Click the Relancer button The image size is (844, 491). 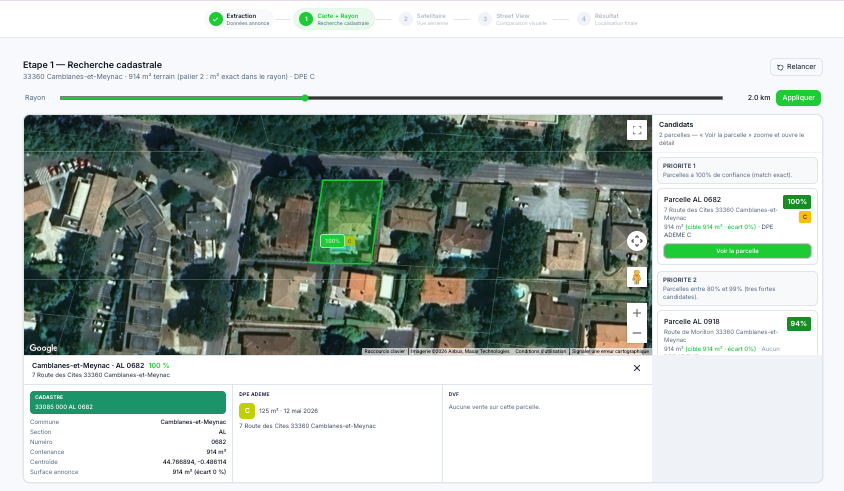coord(796,67)
